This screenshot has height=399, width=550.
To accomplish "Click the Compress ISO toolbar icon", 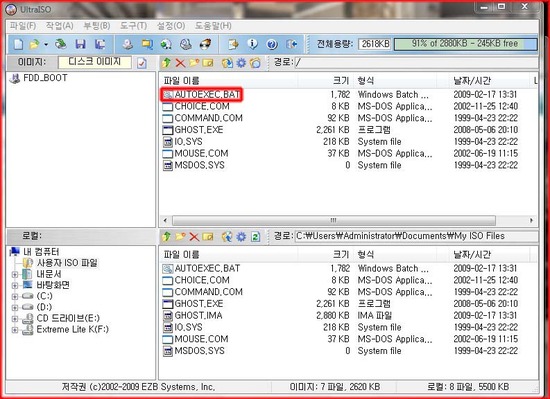I will point(166,44).
